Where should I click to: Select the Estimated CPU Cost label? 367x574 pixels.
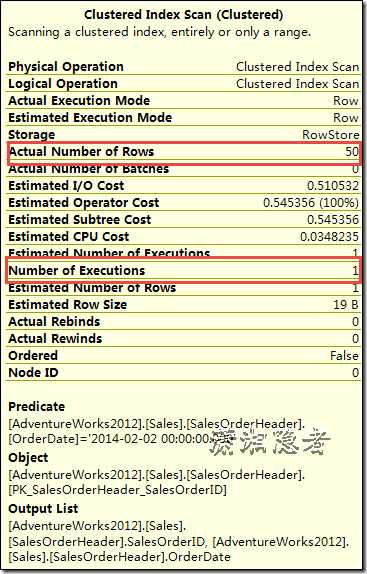click(69, 236)
